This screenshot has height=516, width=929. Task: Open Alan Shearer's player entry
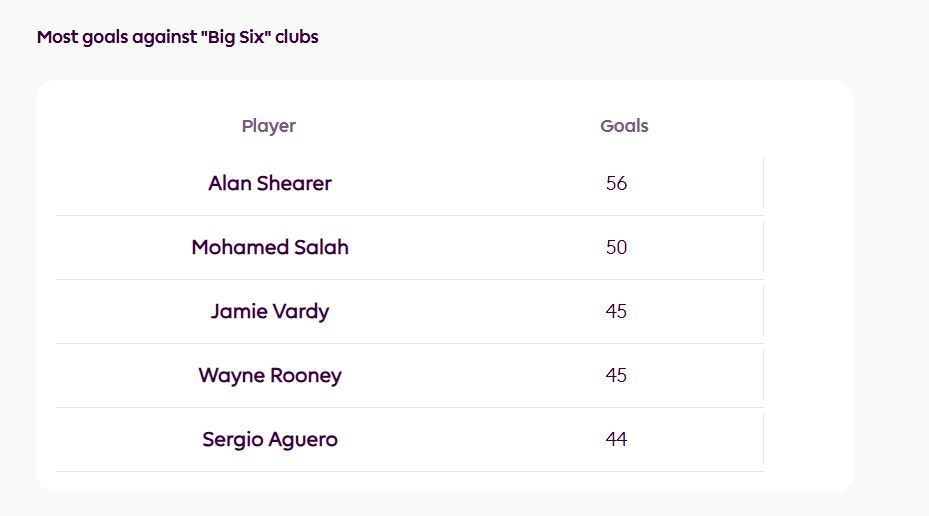(270, 184)
